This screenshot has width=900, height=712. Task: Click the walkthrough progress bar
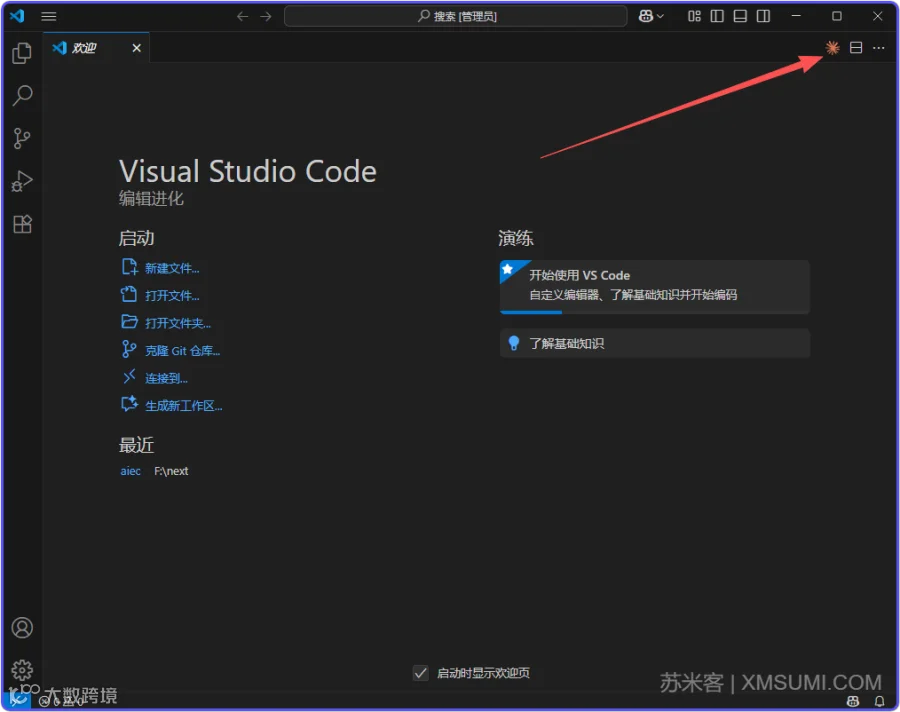[x=655, y=312]
